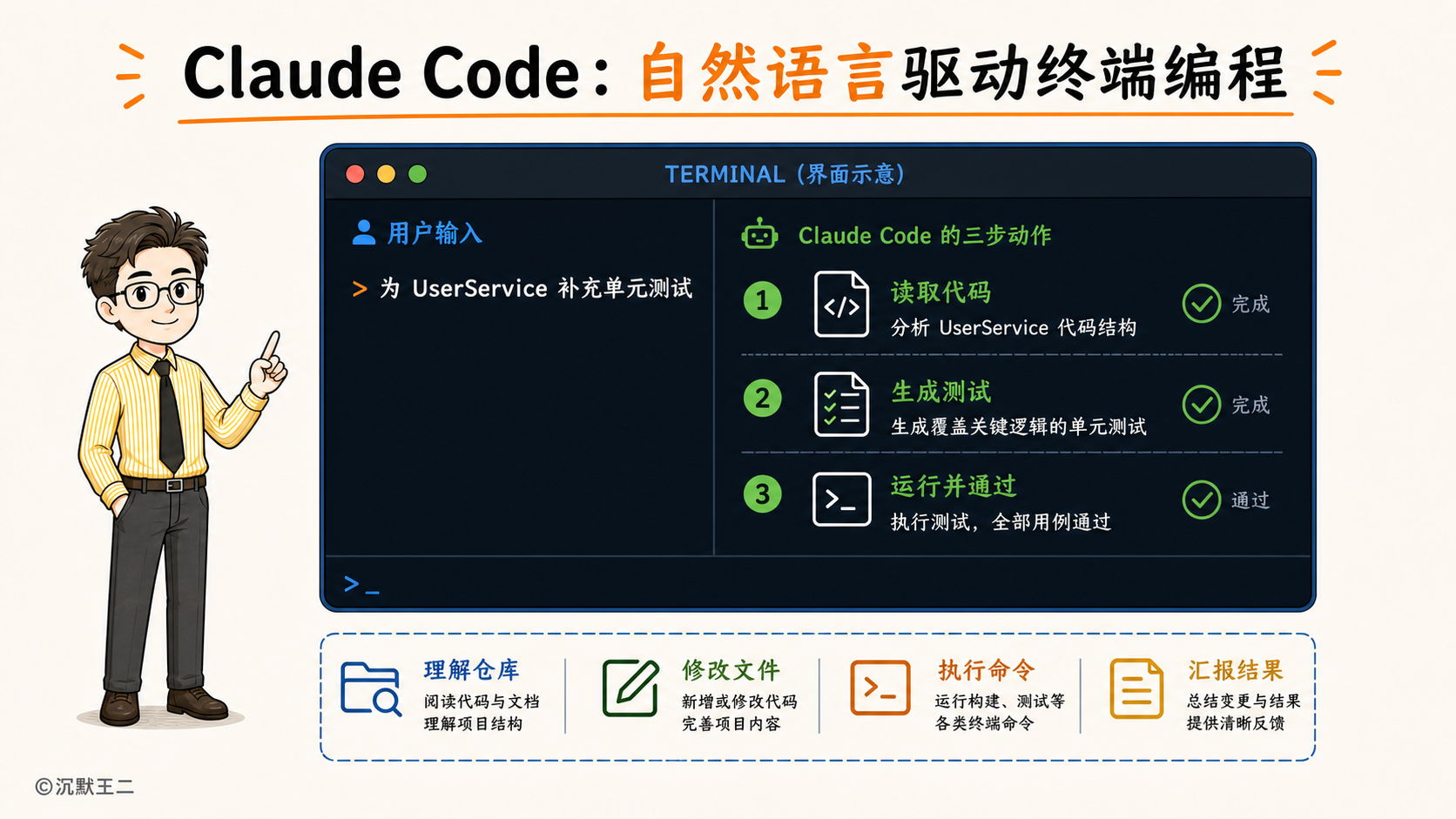Viewport: 1456px width, 819px height.
Task: Select the 生成测试 step title
Action: pos(940,393)
